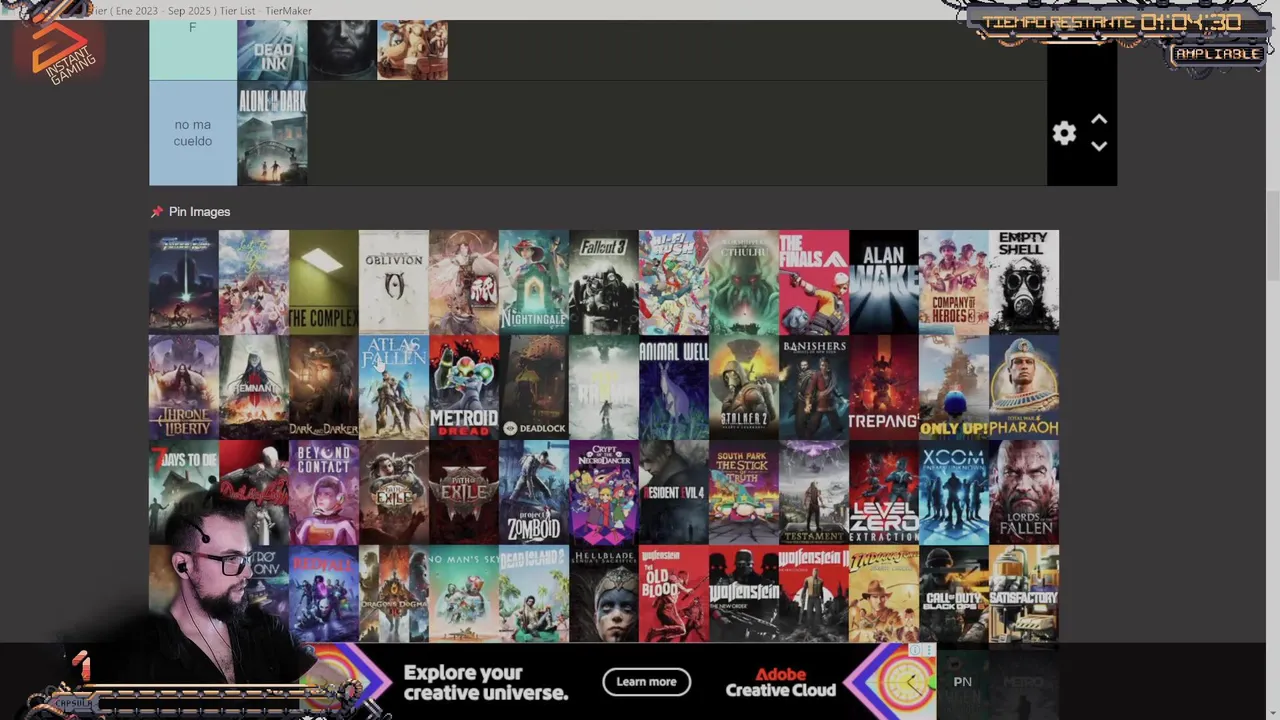Select the Lords of the Fallen cover

[x=1024, y=492]
